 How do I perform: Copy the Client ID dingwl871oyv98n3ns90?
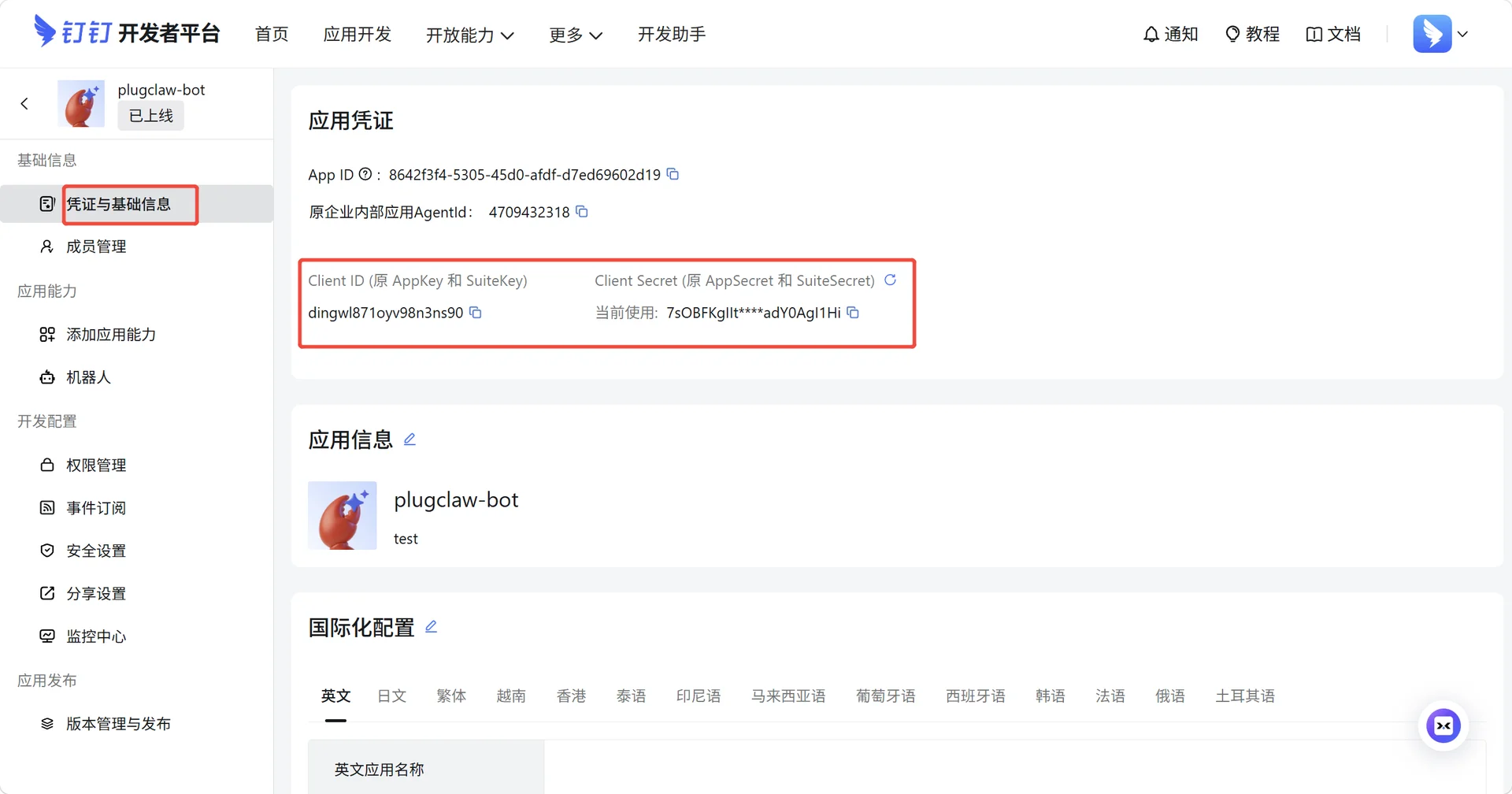(x=476, y=313)
